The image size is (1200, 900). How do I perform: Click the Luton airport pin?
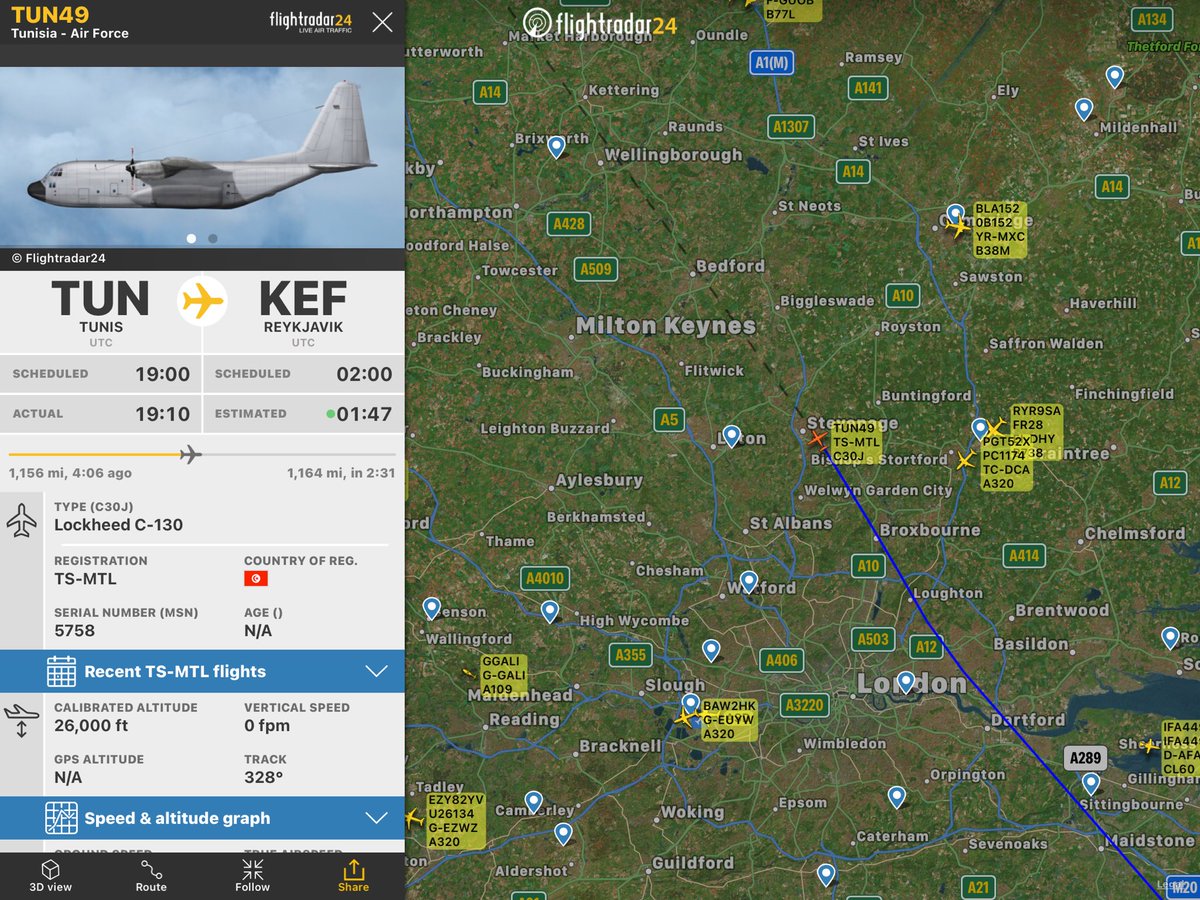click(x=731, y=436)
